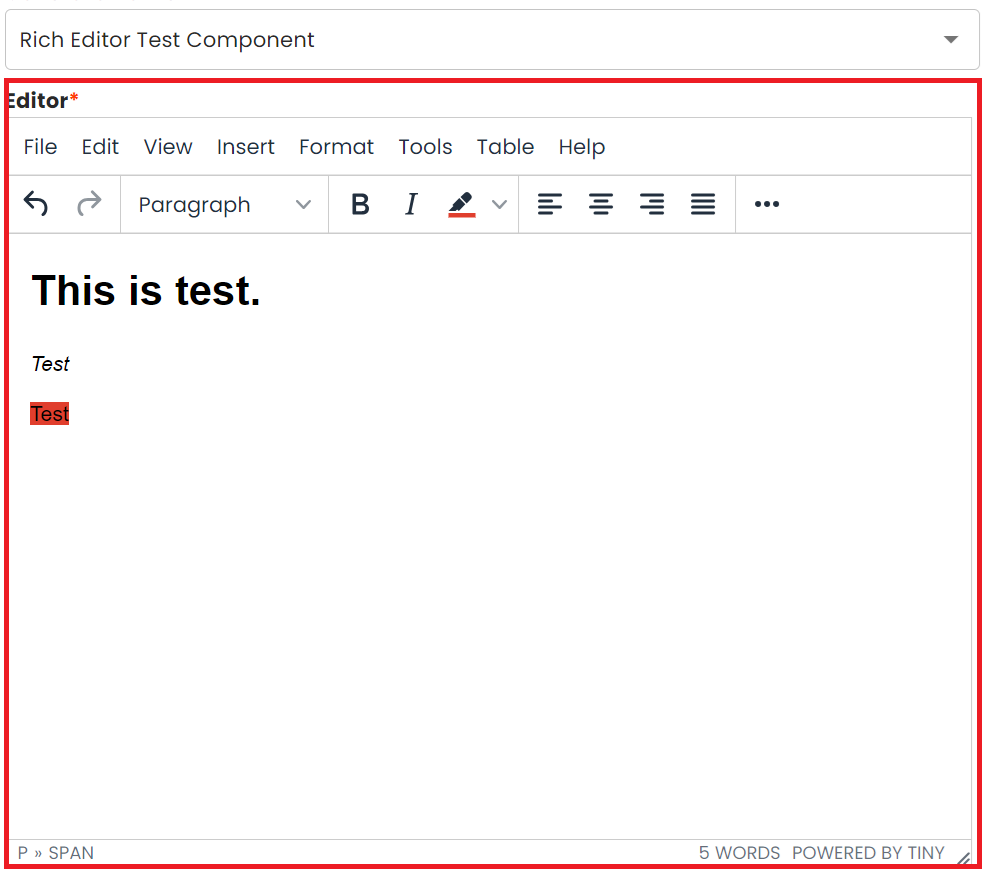990x869 pixels.
Task: Click the Undo arrow icon
Action: [36, 205]
